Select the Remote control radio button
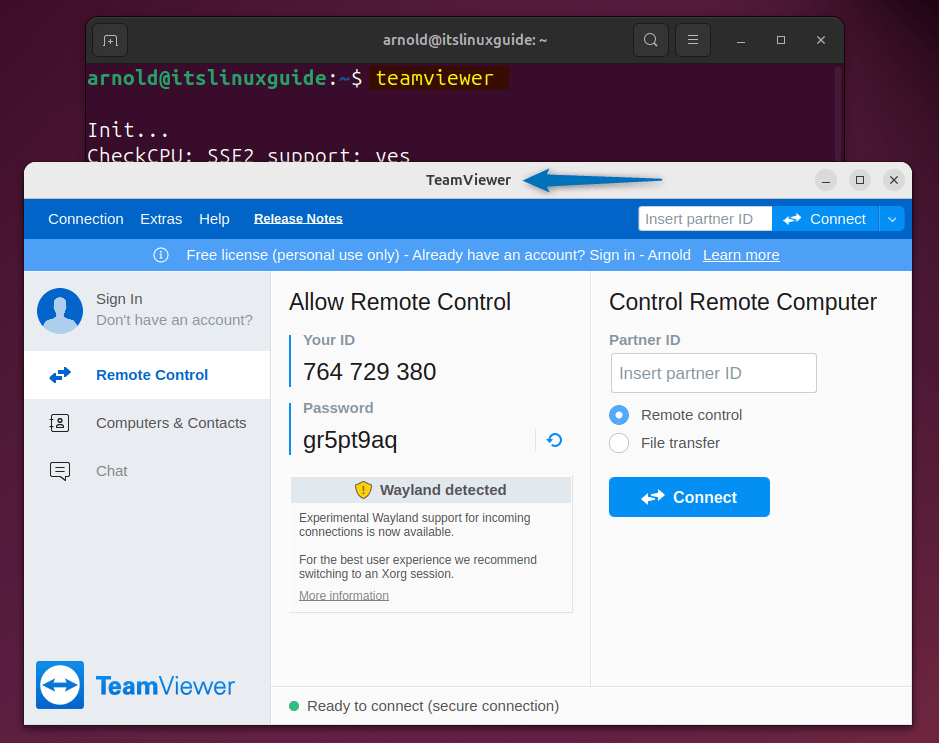The image size is (939, 743). click(x=619, y=415)
